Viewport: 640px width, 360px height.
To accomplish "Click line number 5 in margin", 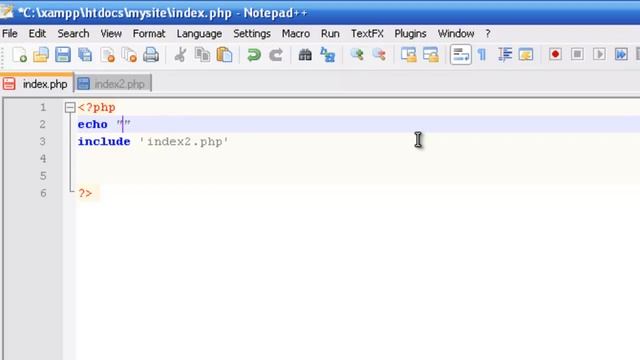I will [x=43, y=176].
